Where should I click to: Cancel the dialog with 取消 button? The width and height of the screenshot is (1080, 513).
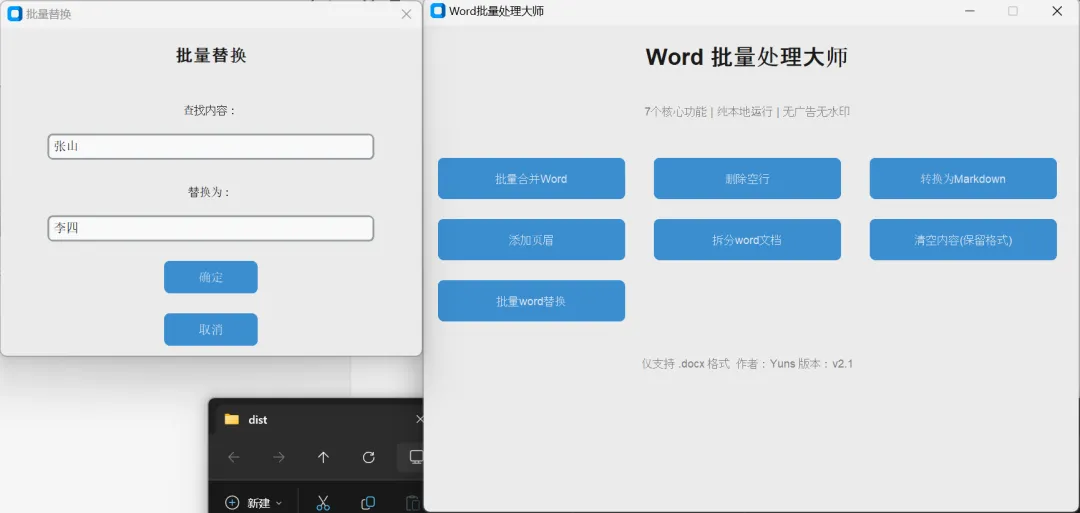click(211, 329)
